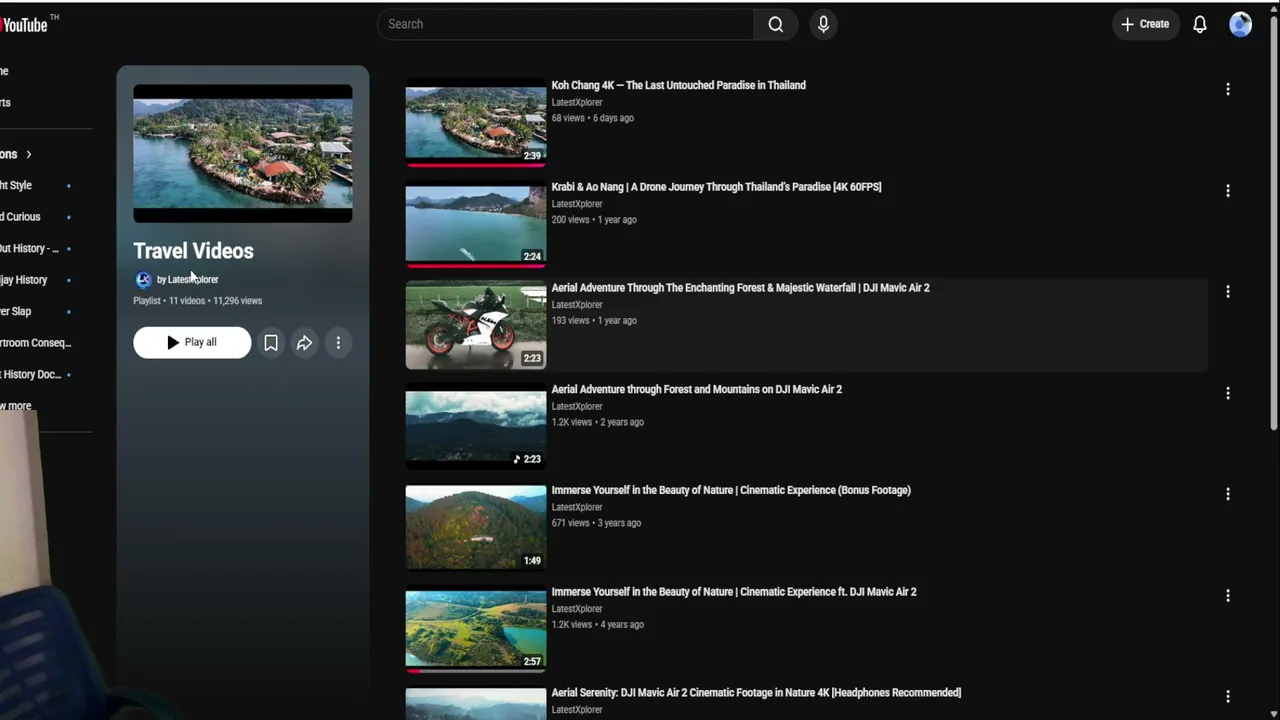Click the 'Travel Videos' playlist heading
This screenshot has height=720, width=1280.
193,251
